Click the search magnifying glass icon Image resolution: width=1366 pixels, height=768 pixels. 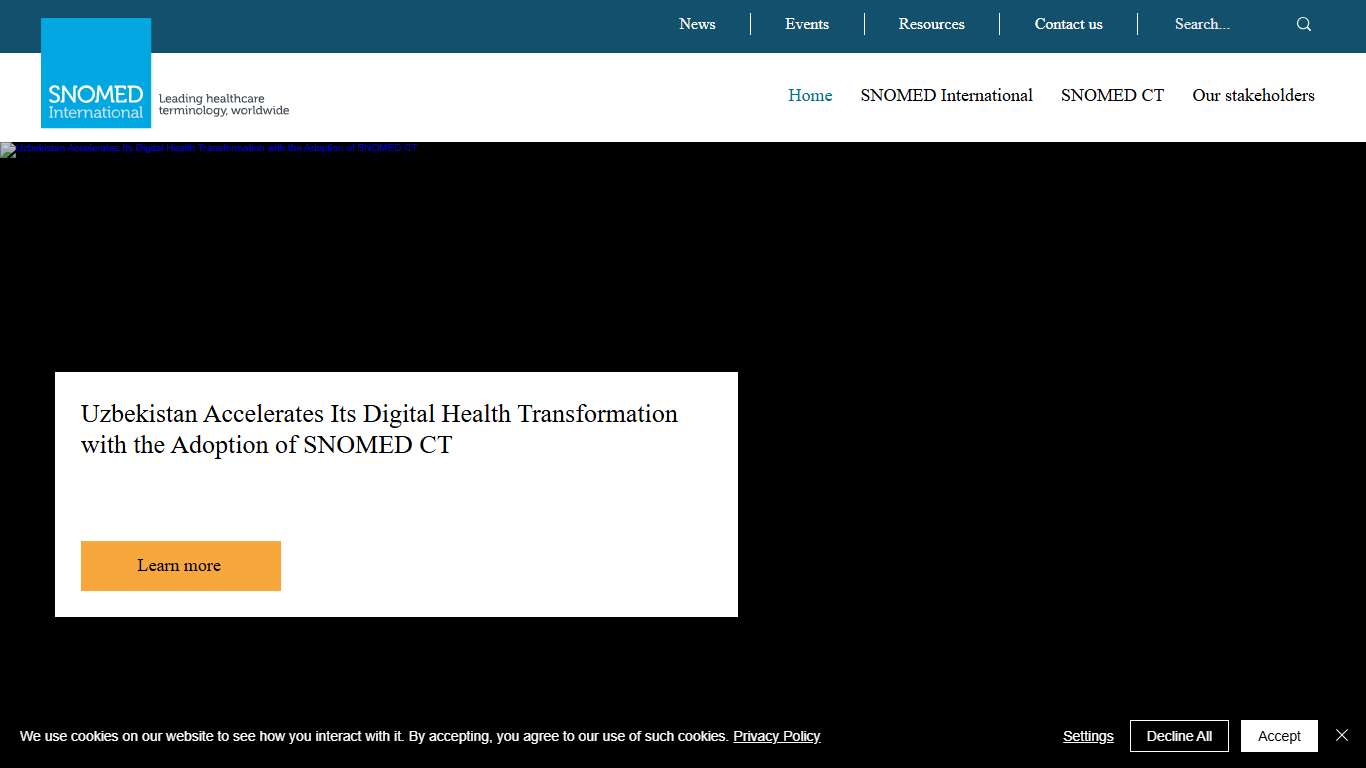[1303, 23]
